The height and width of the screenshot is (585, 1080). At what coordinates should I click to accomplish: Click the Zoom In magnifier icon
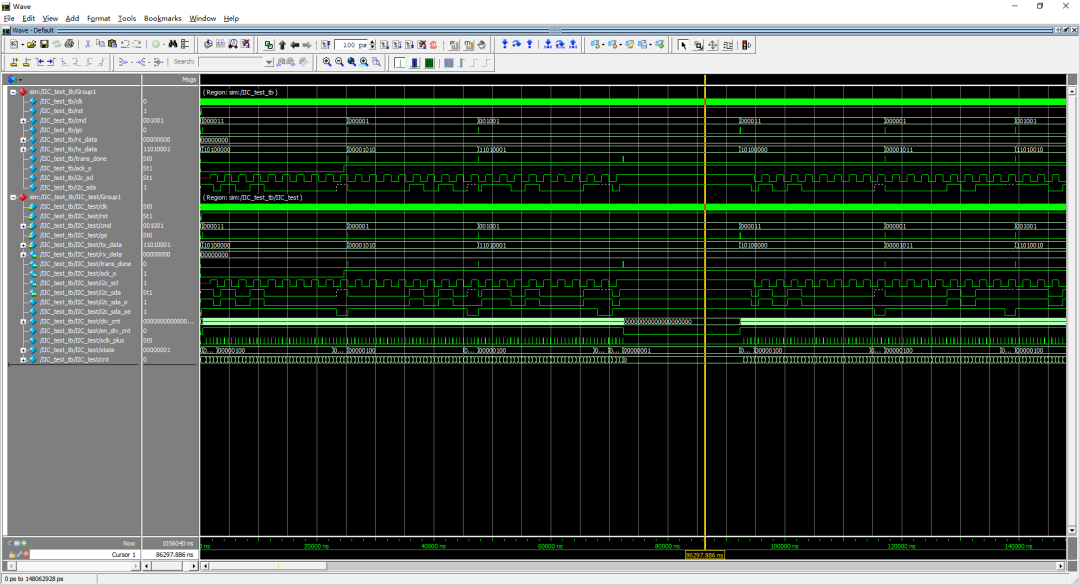tap(327, 62)
